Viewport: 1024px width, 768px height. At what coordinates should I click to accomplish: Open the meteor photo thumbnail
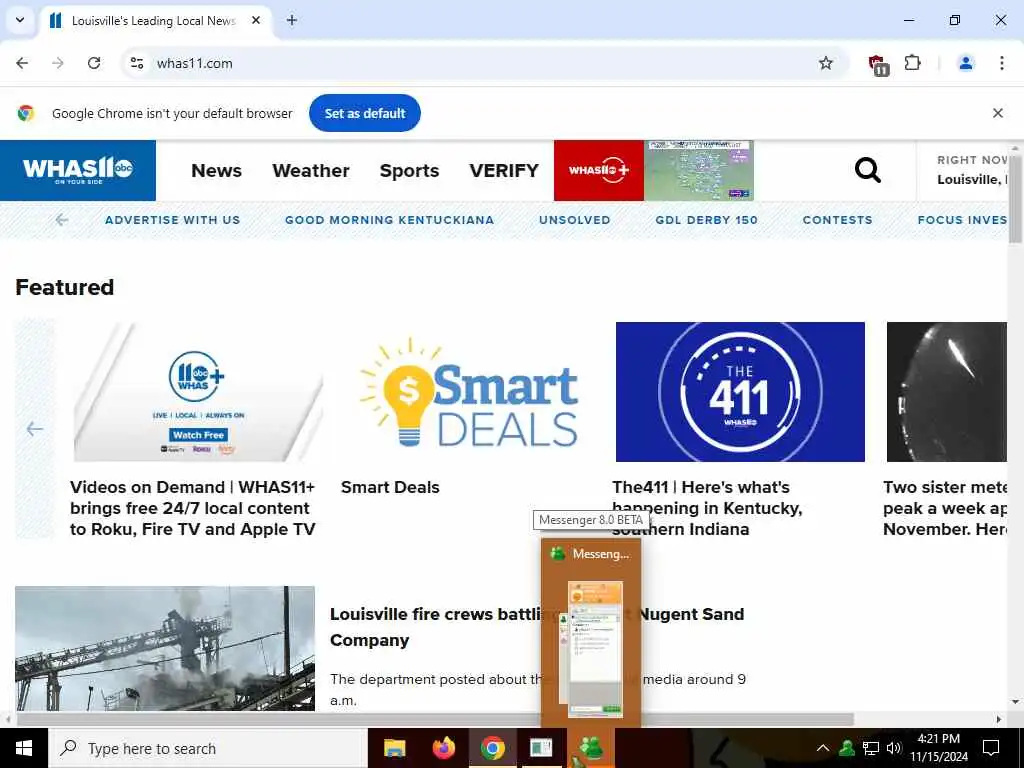tap(946, 392)
